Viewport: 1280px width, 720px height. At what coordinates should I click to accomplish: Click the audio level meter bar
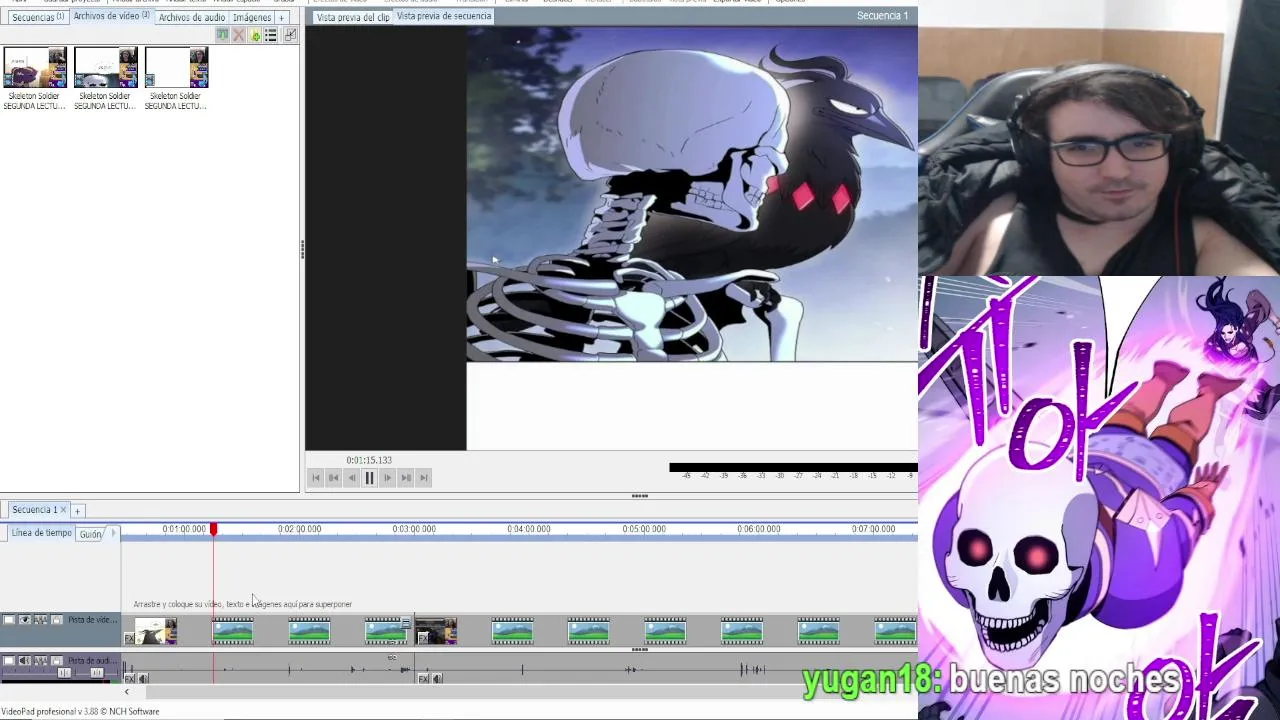pos(793,467)
